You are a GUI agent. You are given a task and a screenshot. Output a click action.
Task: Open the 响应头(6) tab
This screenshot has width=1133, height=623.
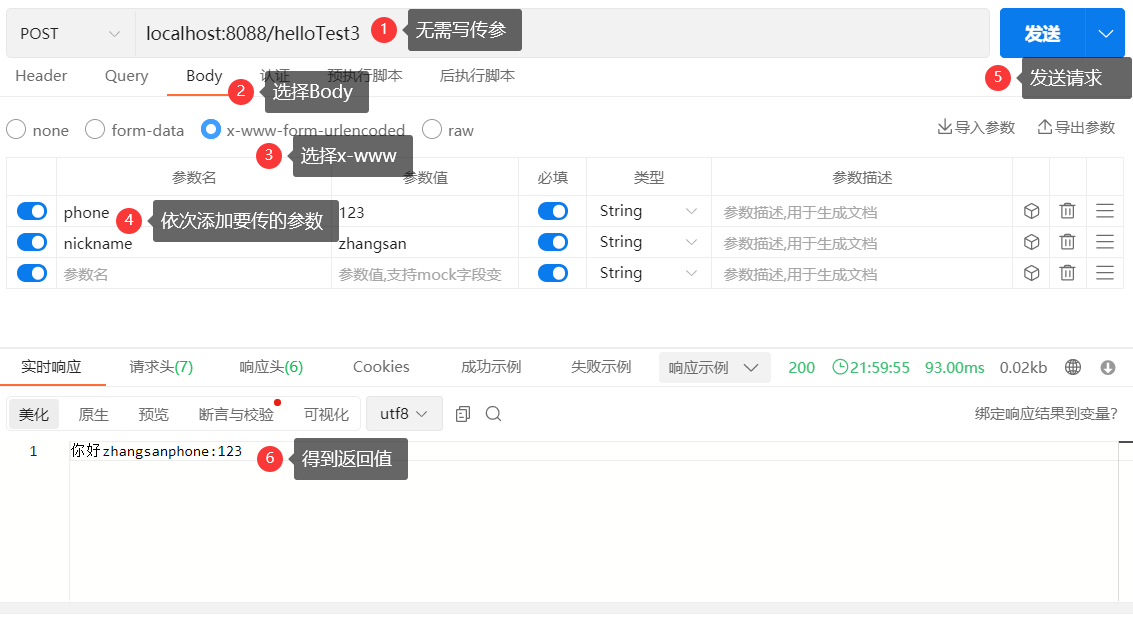271,367
